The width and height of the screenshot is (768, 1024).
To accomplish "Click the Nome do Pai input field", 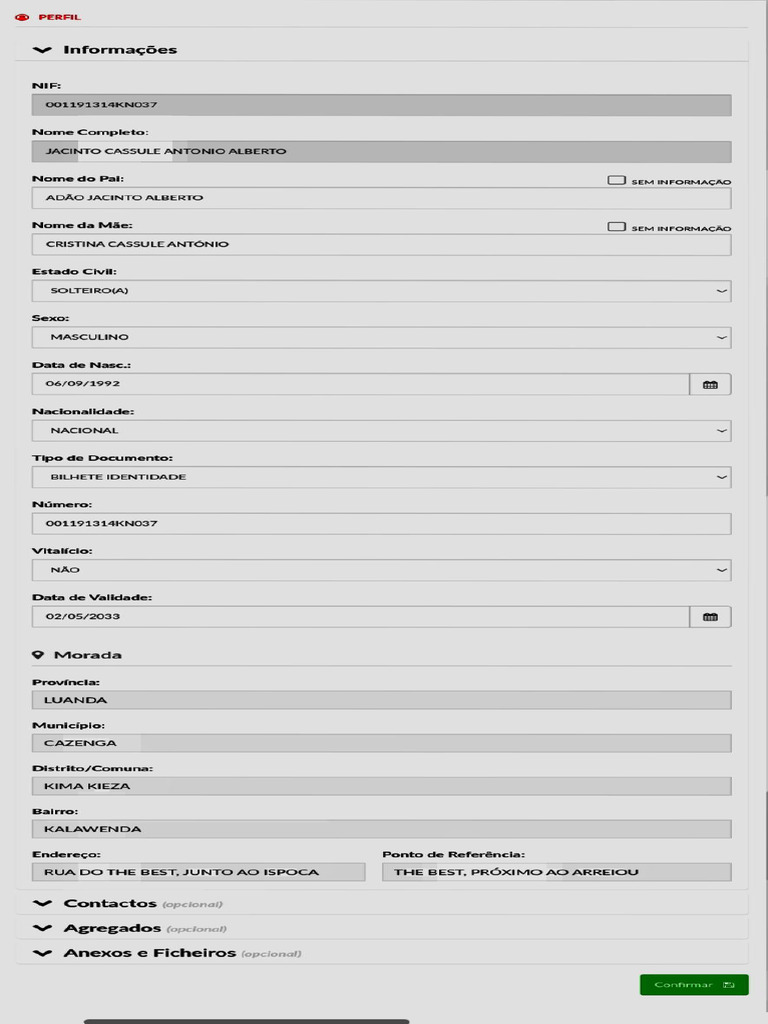I will pos(381,198).
